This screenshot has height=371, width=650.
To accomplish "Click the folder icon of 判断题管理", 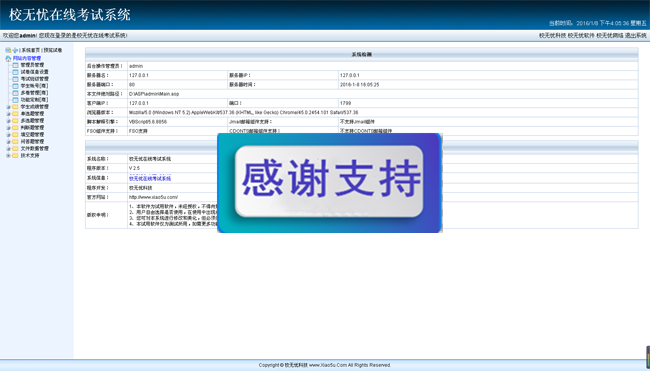I will click(x=15, y=128).
